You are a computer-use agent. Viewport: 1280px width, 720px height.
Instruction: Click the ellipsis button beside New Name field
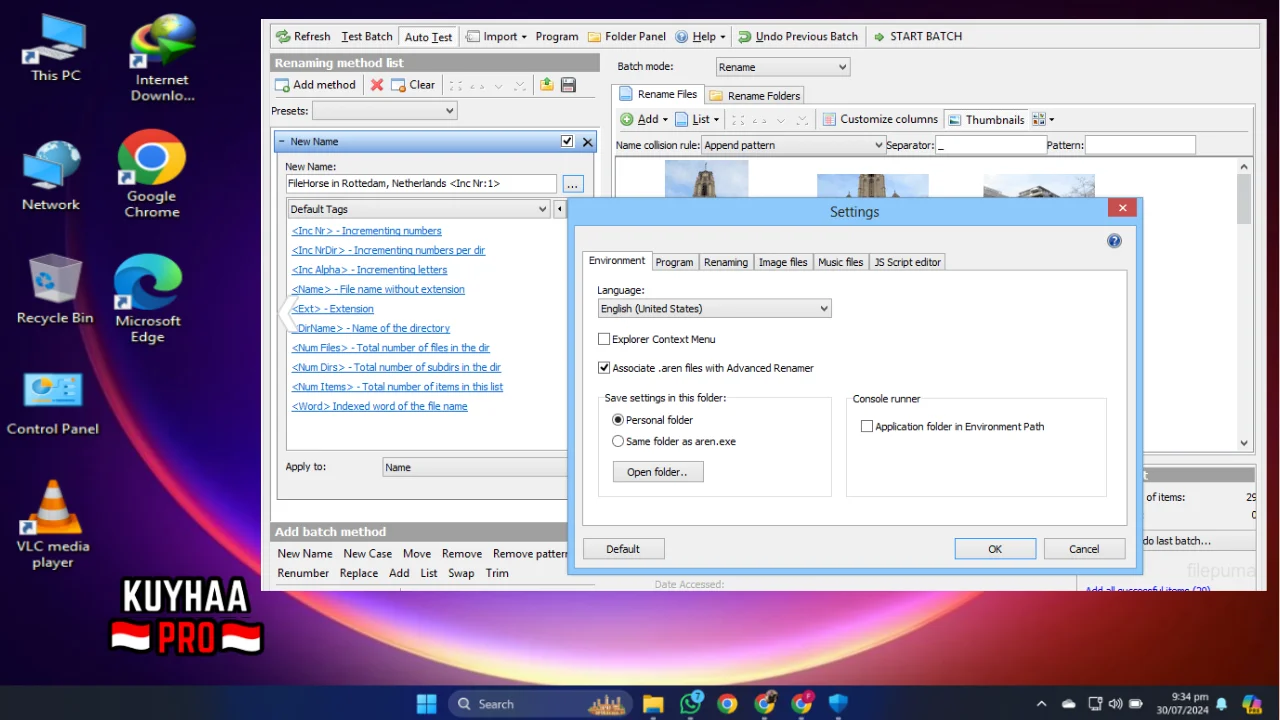(572, 184)
